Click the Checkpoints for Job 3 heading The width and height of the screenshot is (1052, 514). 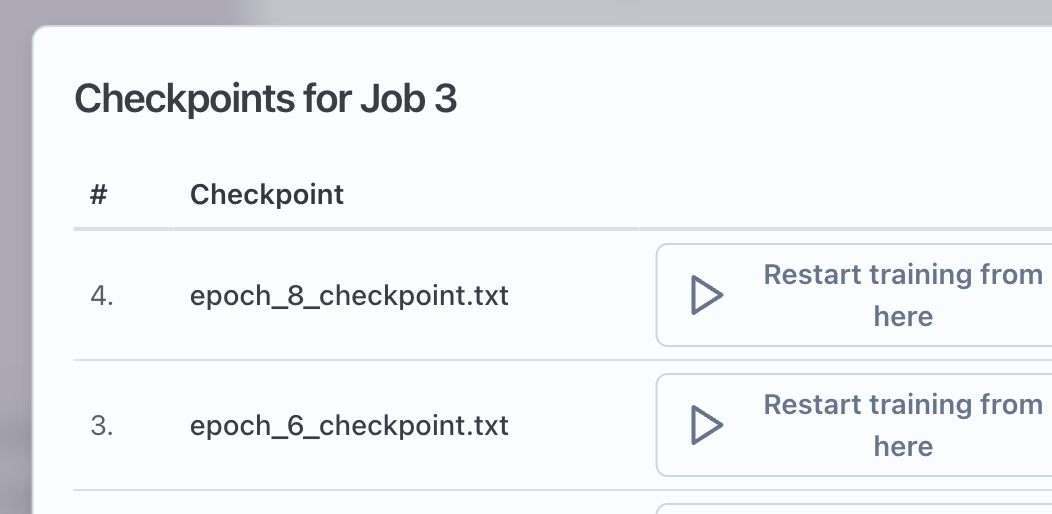266,99
